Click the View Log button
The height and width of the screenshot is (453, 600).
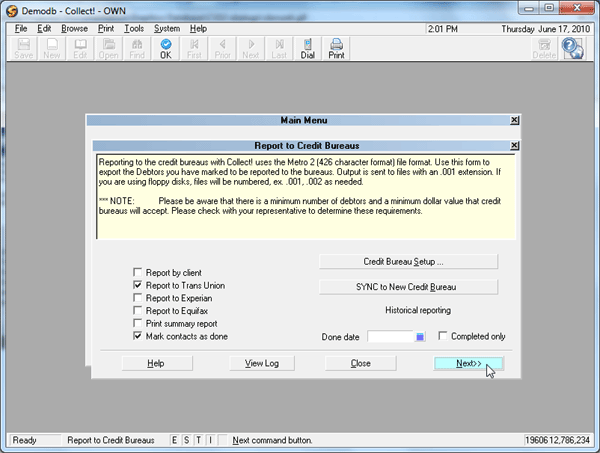click(x=262, y=363)
